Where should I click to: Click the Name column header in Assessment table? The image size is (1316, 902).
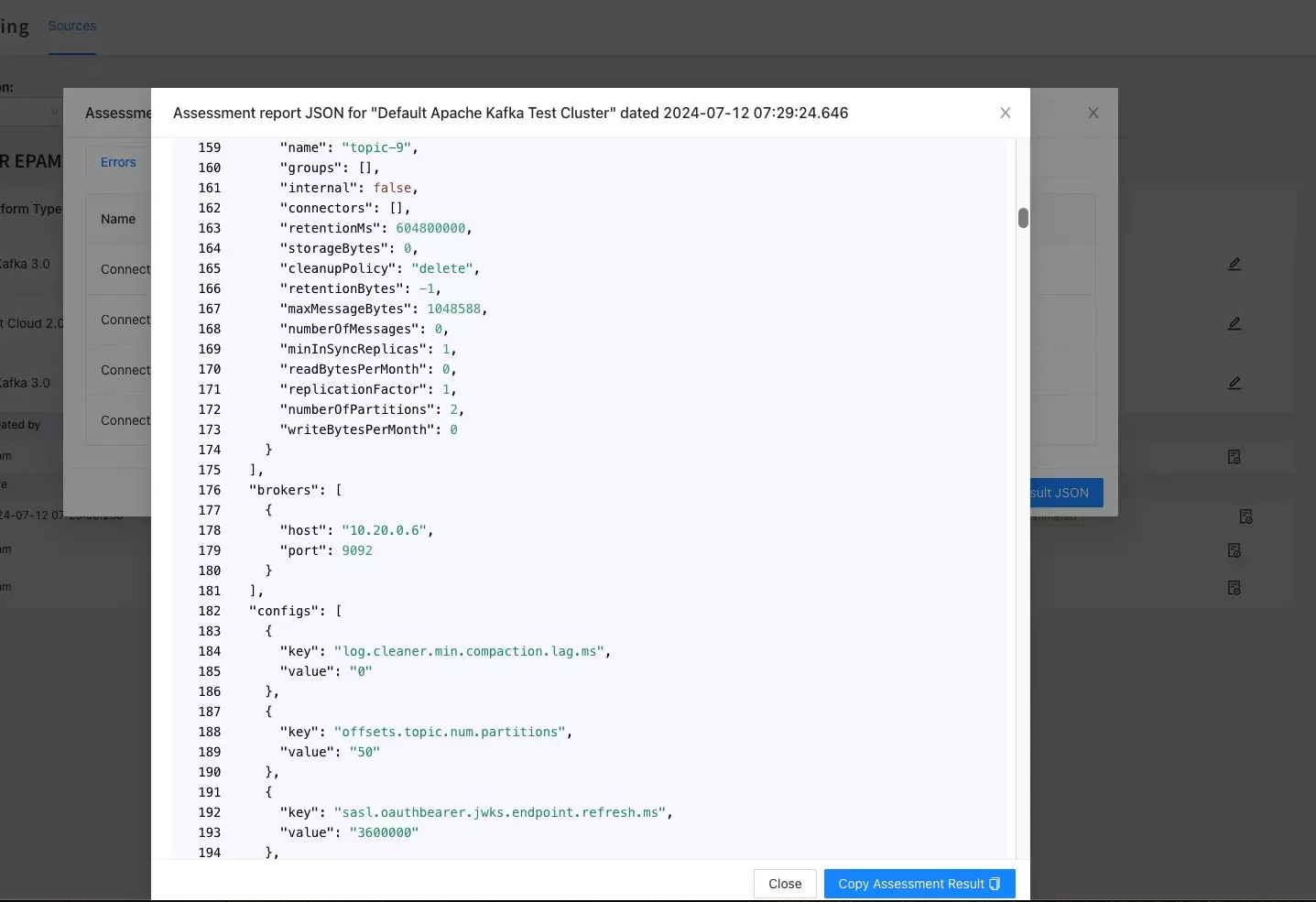coord(118,219)
